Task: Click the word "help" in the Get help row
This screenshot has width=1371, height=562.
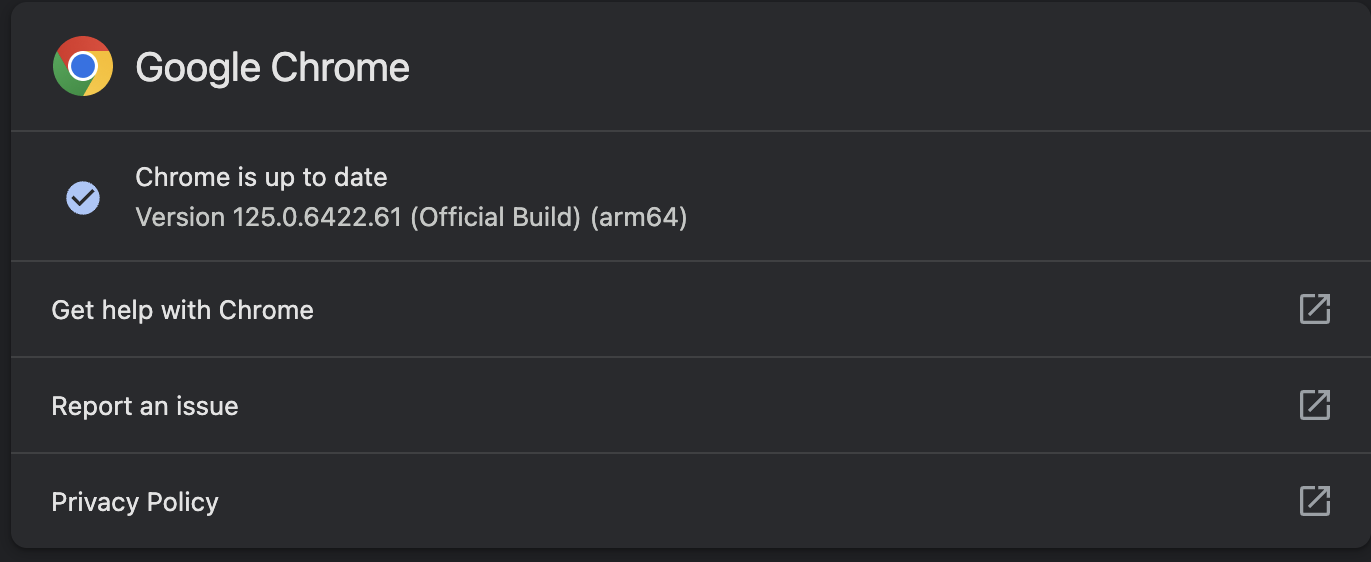Action: pyautogui.click(x=124, y=310)
